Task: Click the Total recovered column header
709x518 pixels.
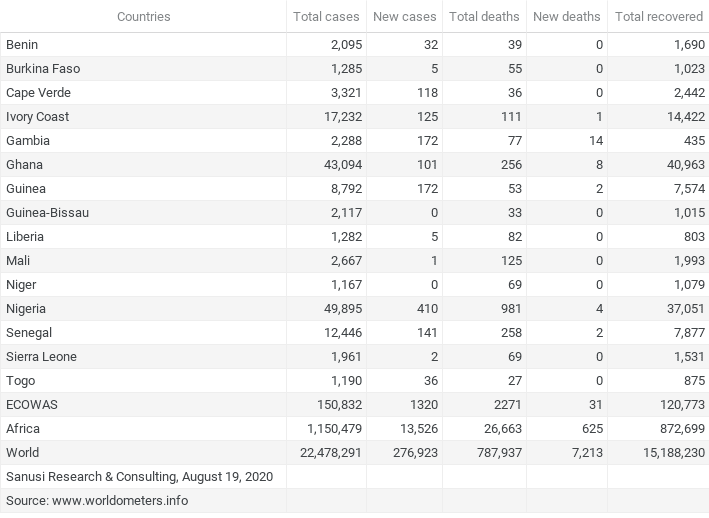Action: (657, 17)
